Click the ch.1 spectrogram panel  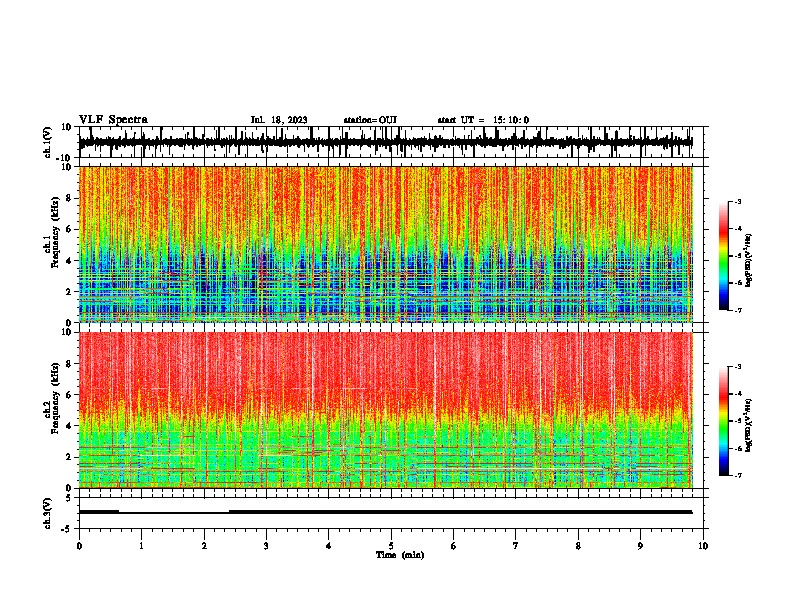click(x=385, y=244)
